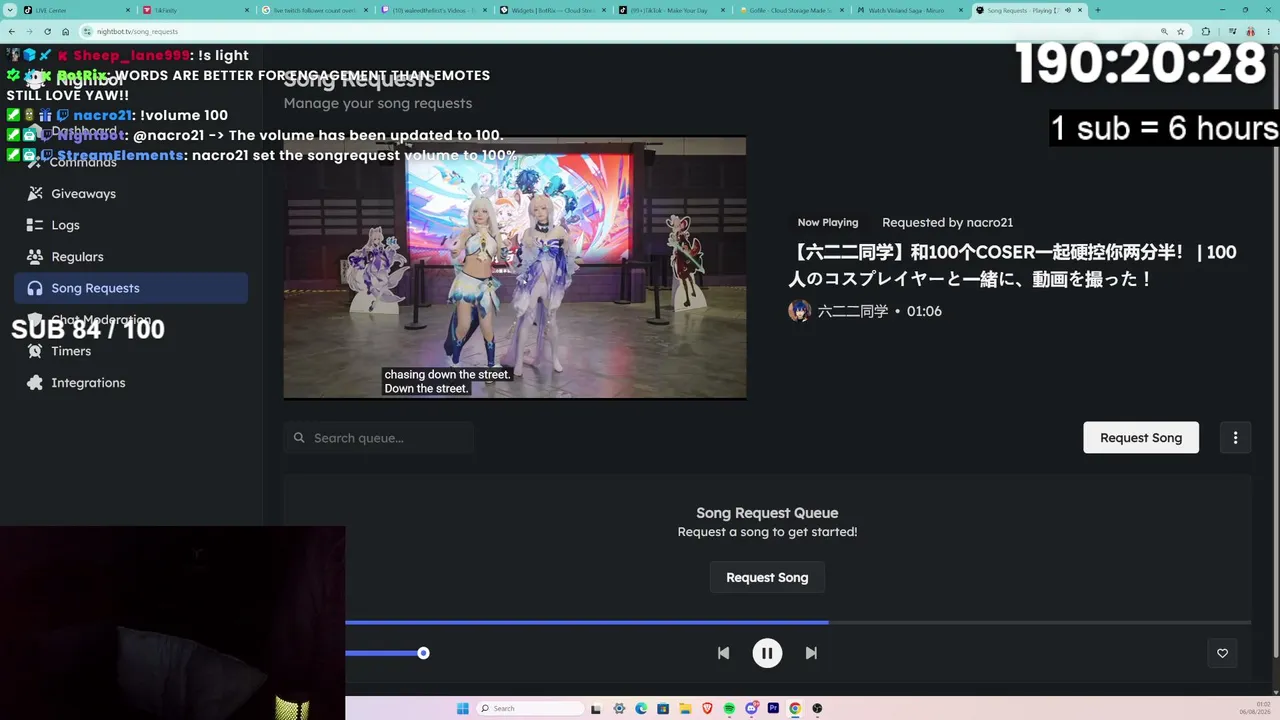Open OBS Studio from the taskbar
This screenshot has height=720, width=1280.
point(817,708)
